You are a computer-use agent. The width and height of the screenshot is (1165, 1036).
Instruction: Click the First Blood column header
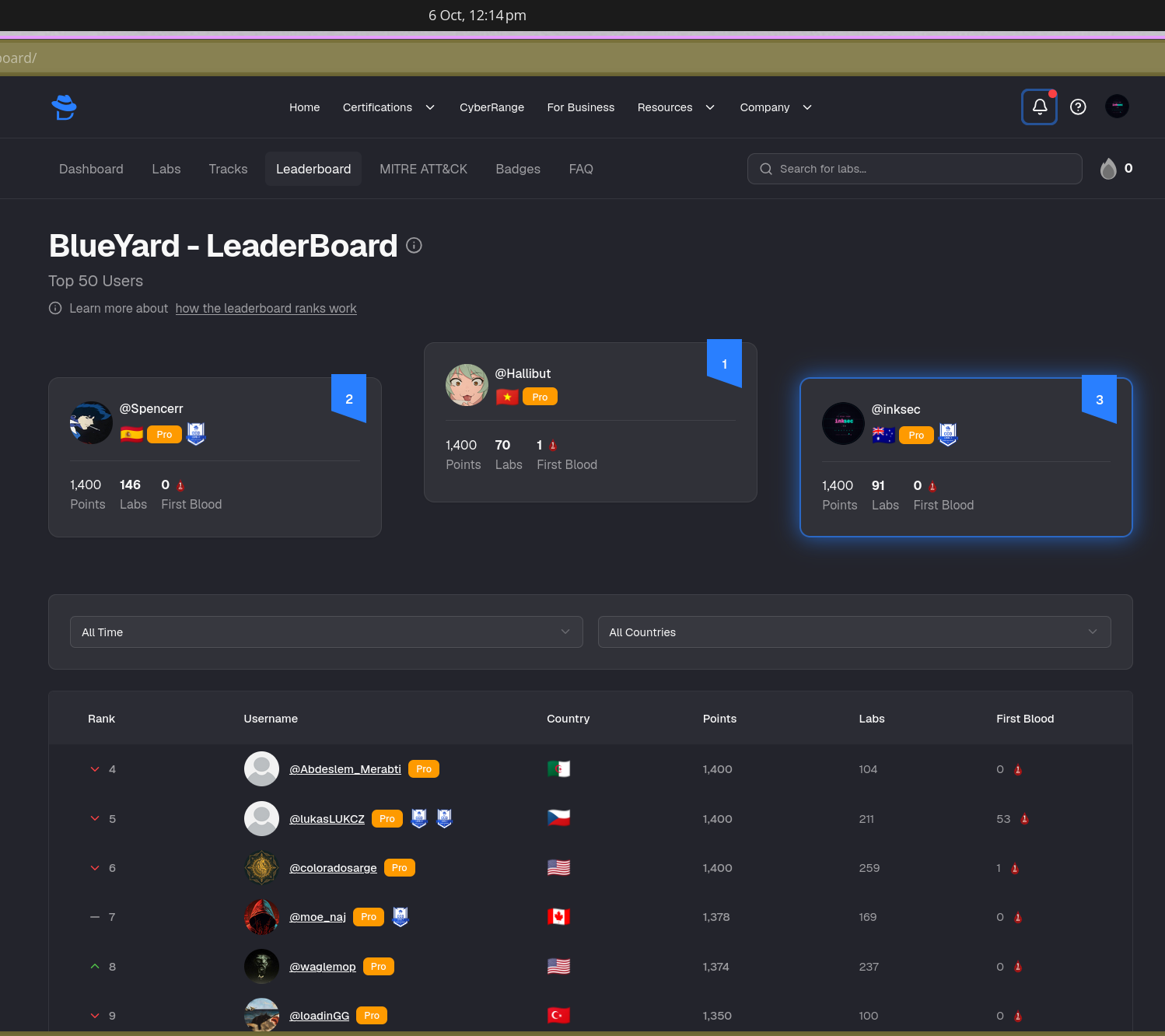coord(1025,719)
